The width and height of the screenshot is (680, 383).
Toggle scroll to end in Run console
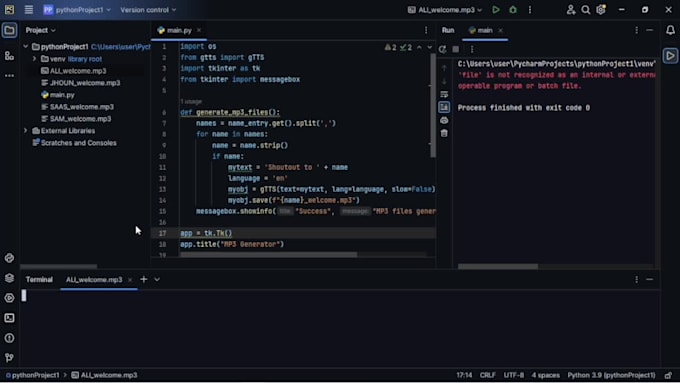pyautogui.click(x=444, y=107)
